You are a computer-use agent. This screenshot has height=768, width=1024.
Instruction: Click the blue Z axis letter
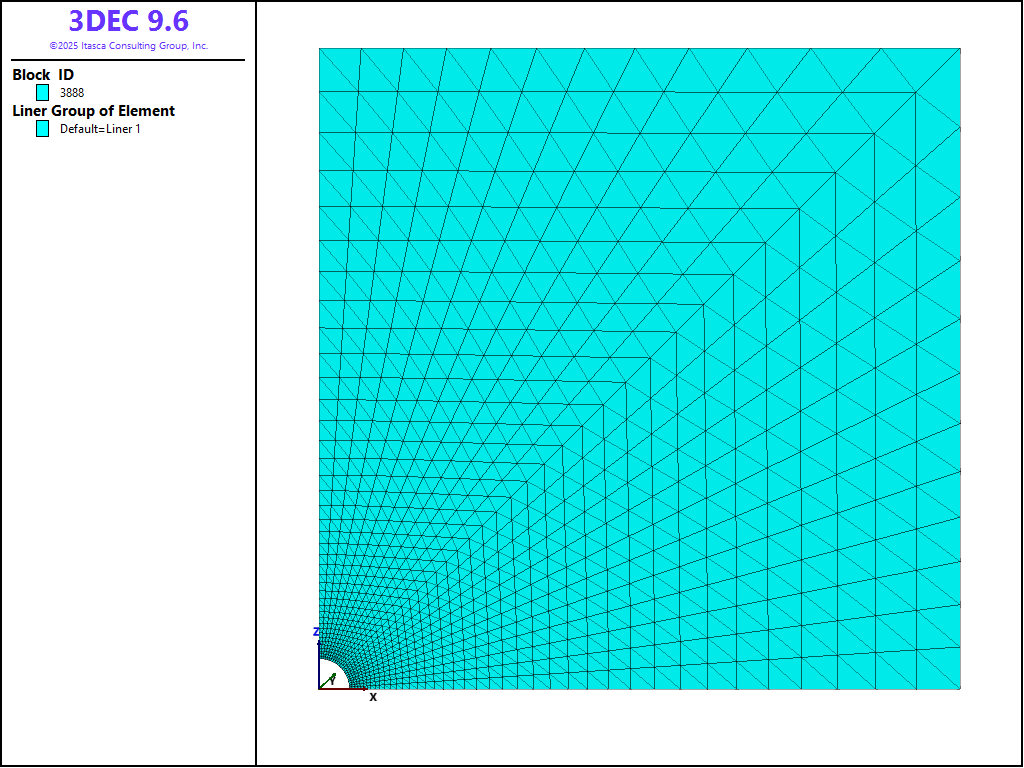tap(316, 632)
